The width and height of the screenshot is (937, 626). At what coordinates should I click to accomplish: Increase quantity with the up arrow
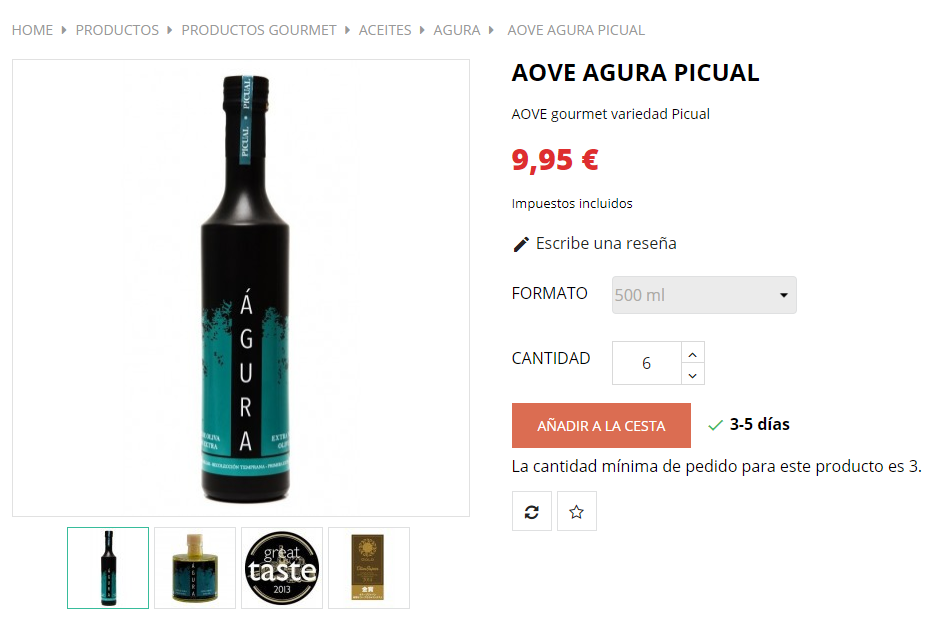point(693,355)
